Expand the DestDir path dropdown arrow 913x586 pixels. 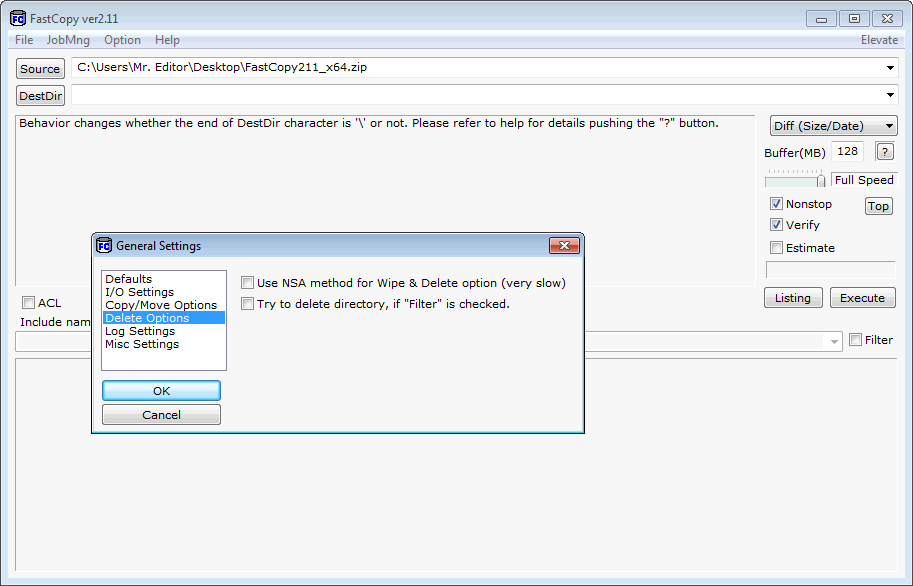890,95
